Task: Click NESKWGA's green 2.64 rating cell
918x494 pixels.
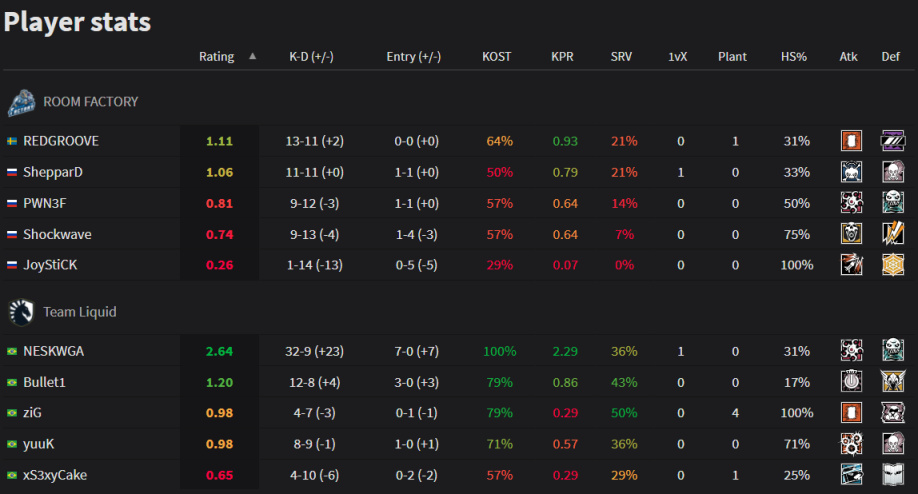Action: [x=219, y=351]
